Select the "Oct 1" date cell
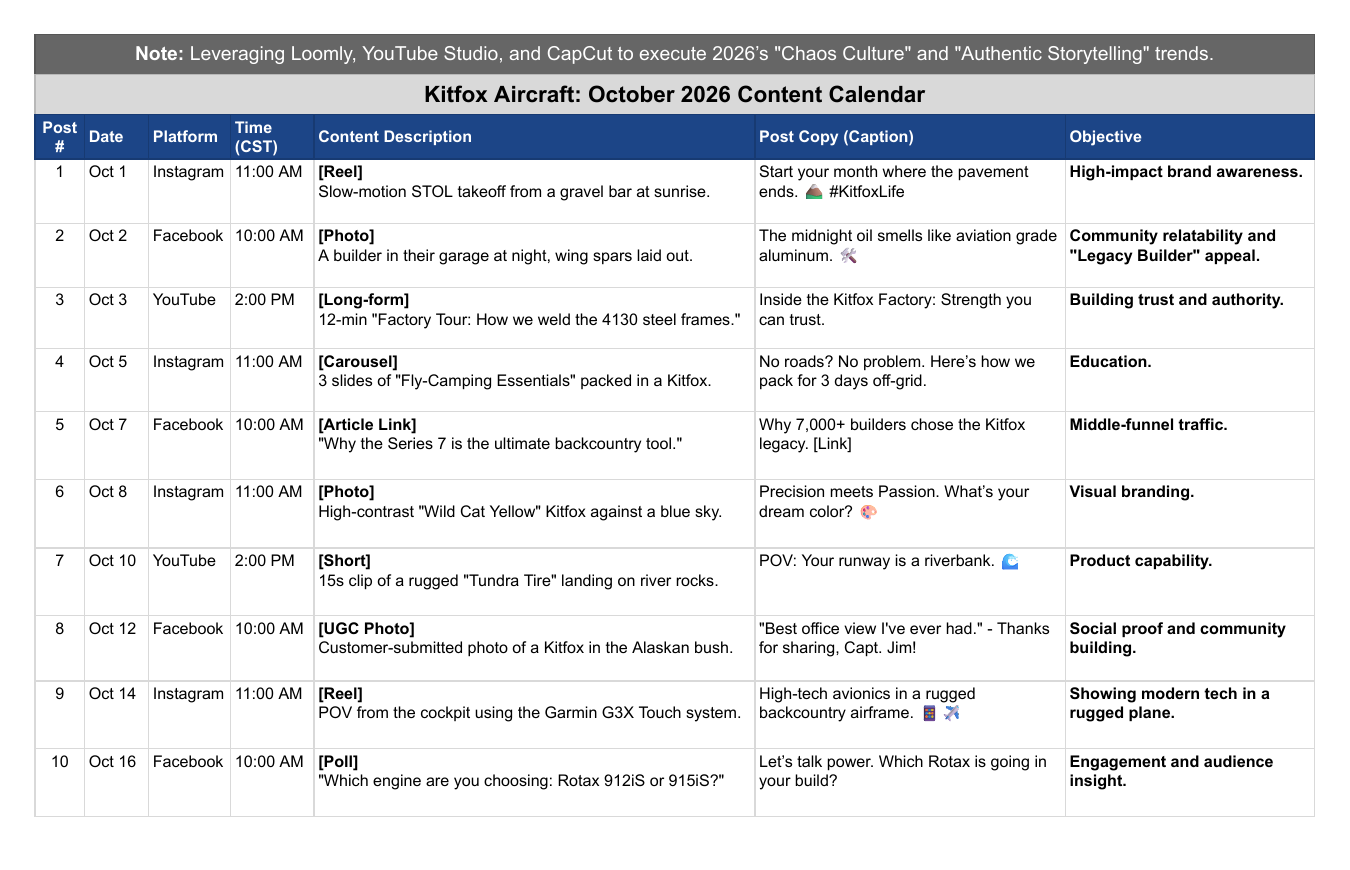The image size is (1350, 870). pyautogui.click(x=116, y=191)
